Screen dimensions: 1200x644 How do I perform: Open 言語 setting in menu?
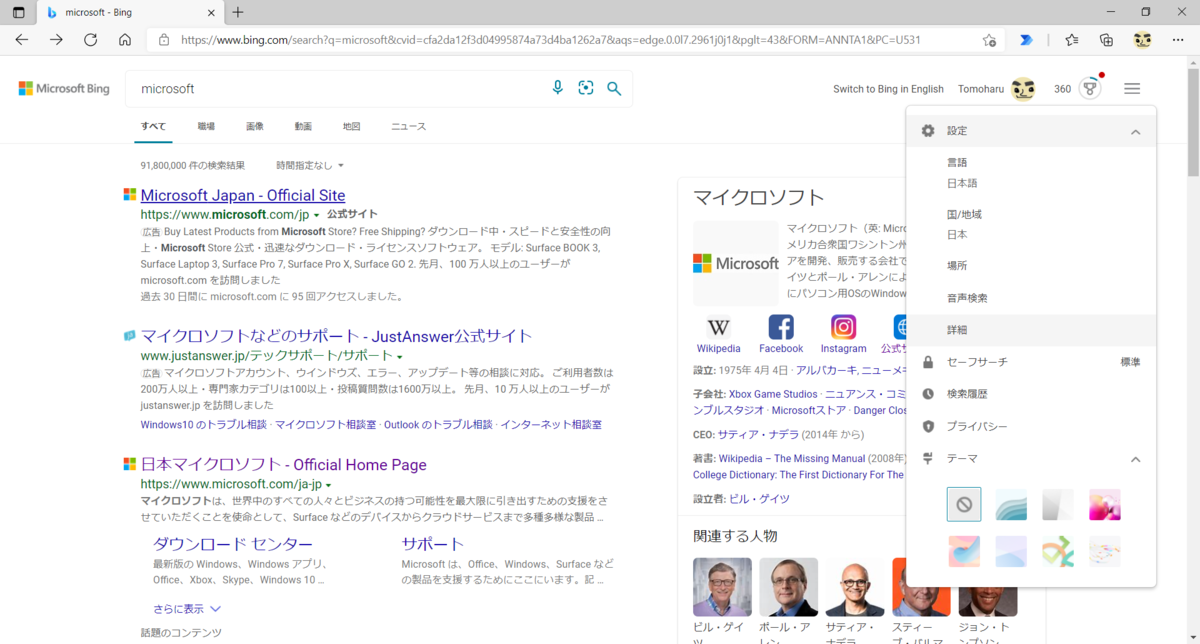click(x=1031, y=172)
